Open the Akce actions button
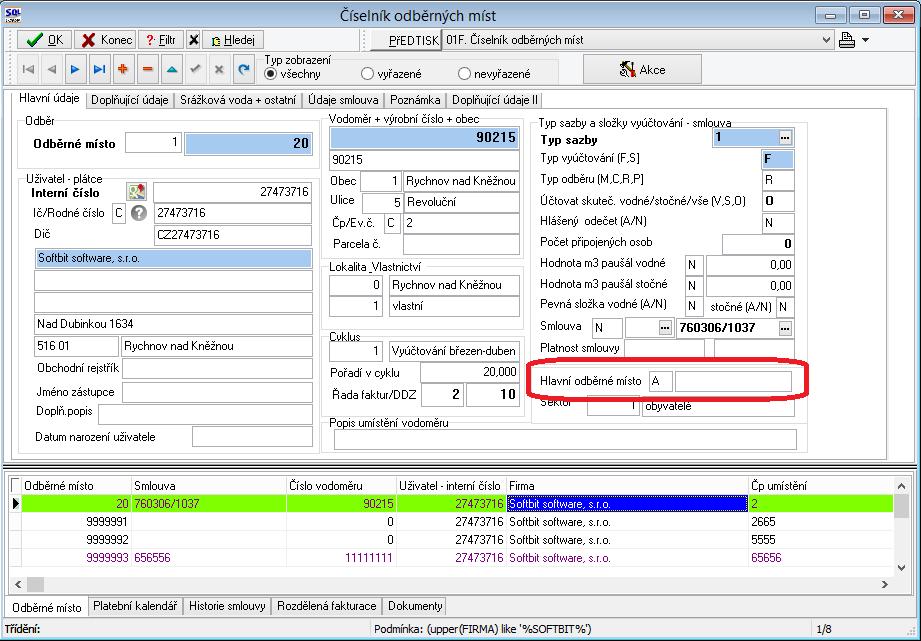 coord(642,70)
